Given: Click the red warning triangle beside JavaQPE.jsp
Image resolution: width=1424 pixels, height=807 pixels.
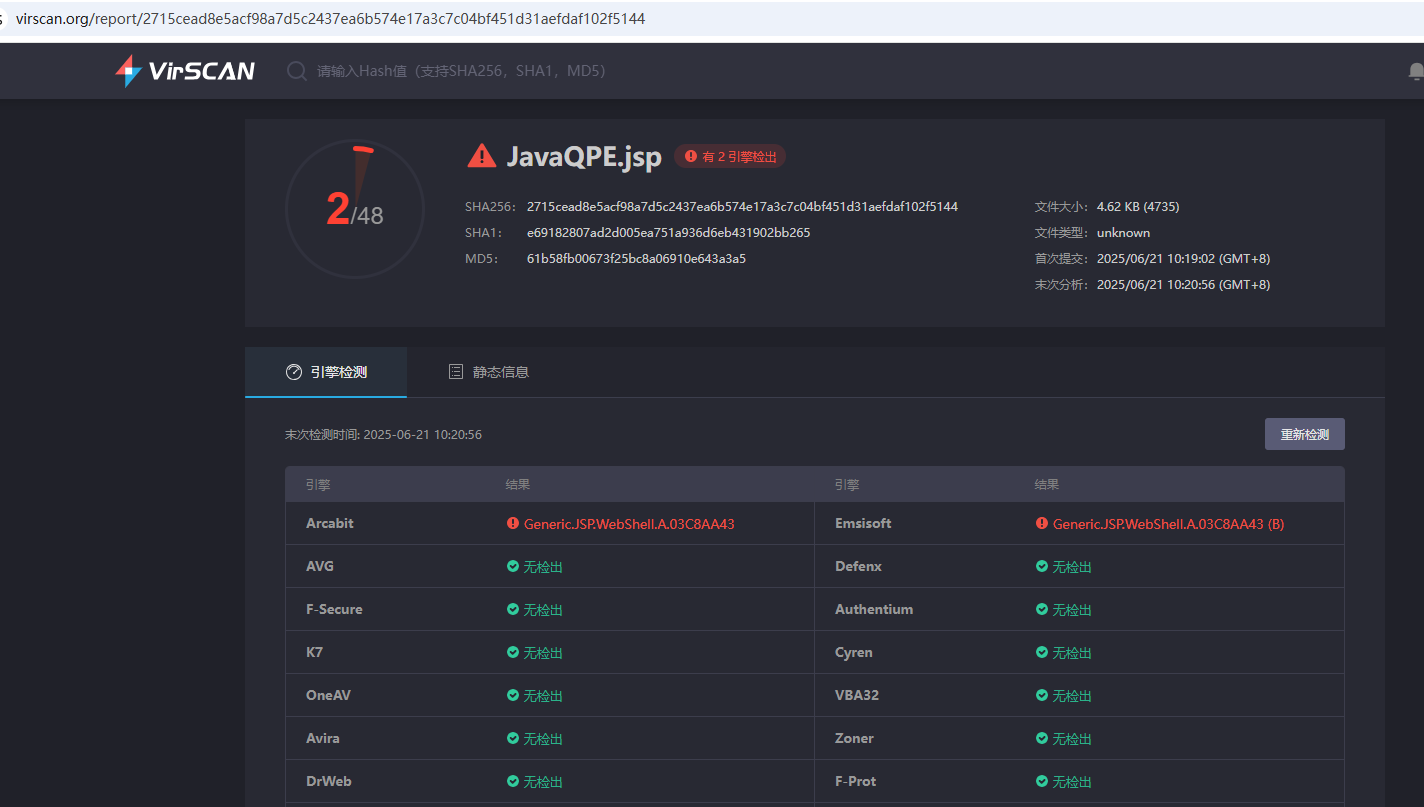Looking at the screenshot, I should (481, 156).
